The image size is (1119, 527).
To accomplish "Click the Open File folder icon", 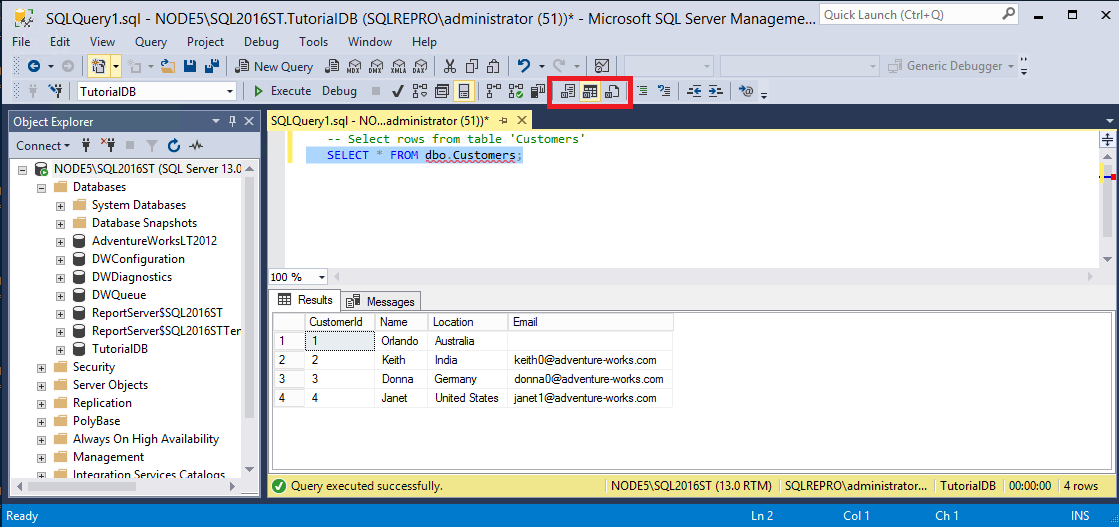I will pos(168,66).
